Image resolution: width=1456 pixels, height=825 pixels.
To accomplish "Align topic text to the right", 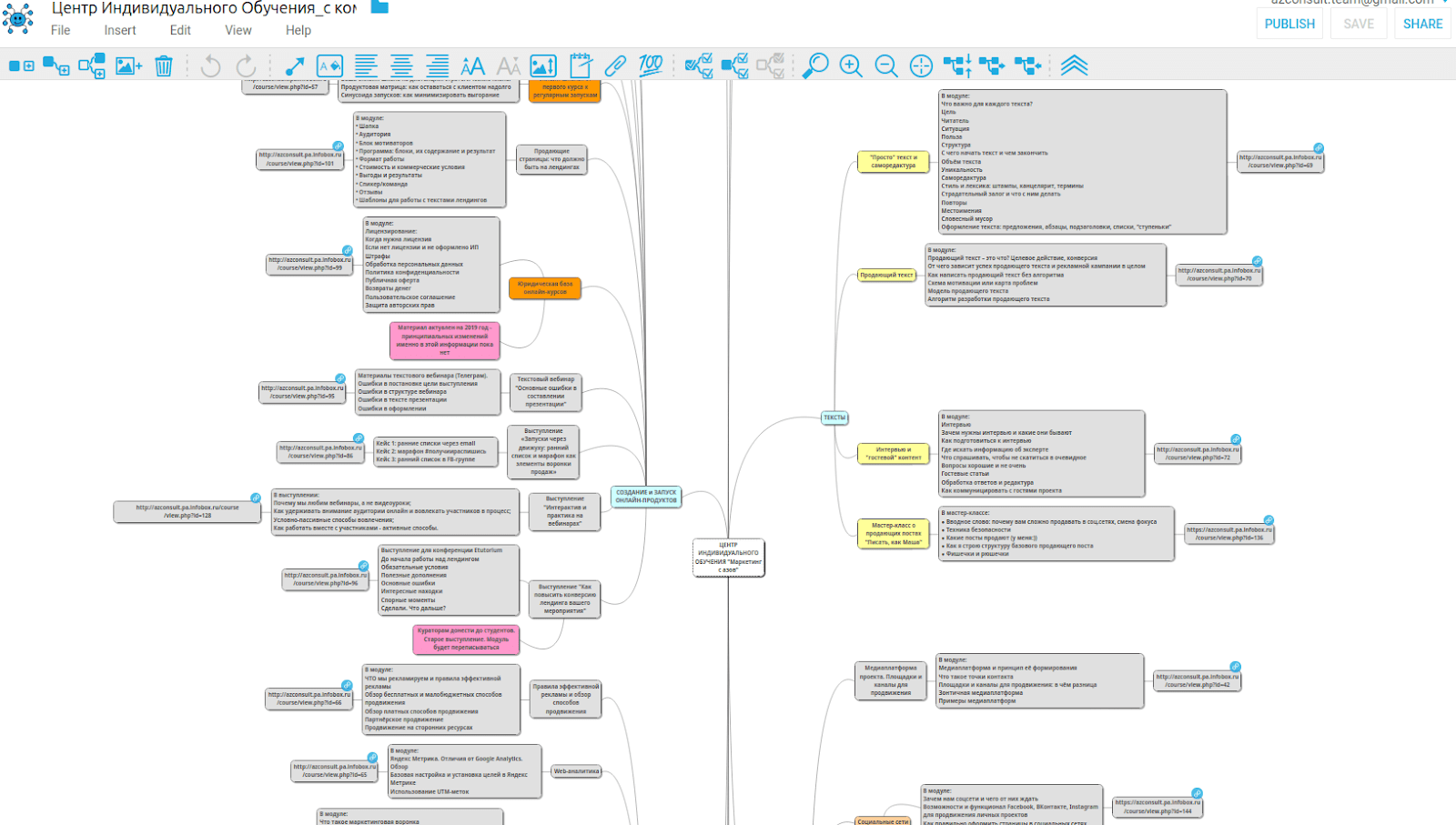I will 438,66.
